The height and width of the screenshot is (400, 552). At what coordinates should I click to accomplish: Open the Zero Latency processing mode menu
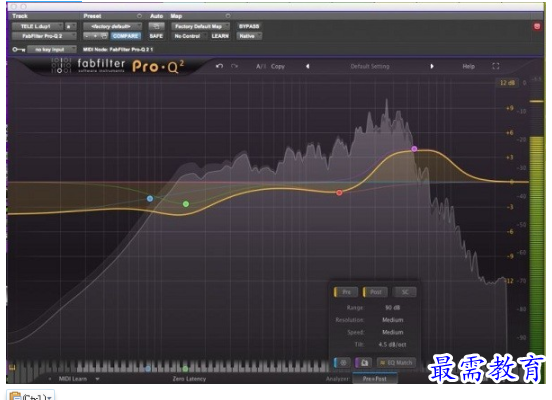tap(189, 379)
